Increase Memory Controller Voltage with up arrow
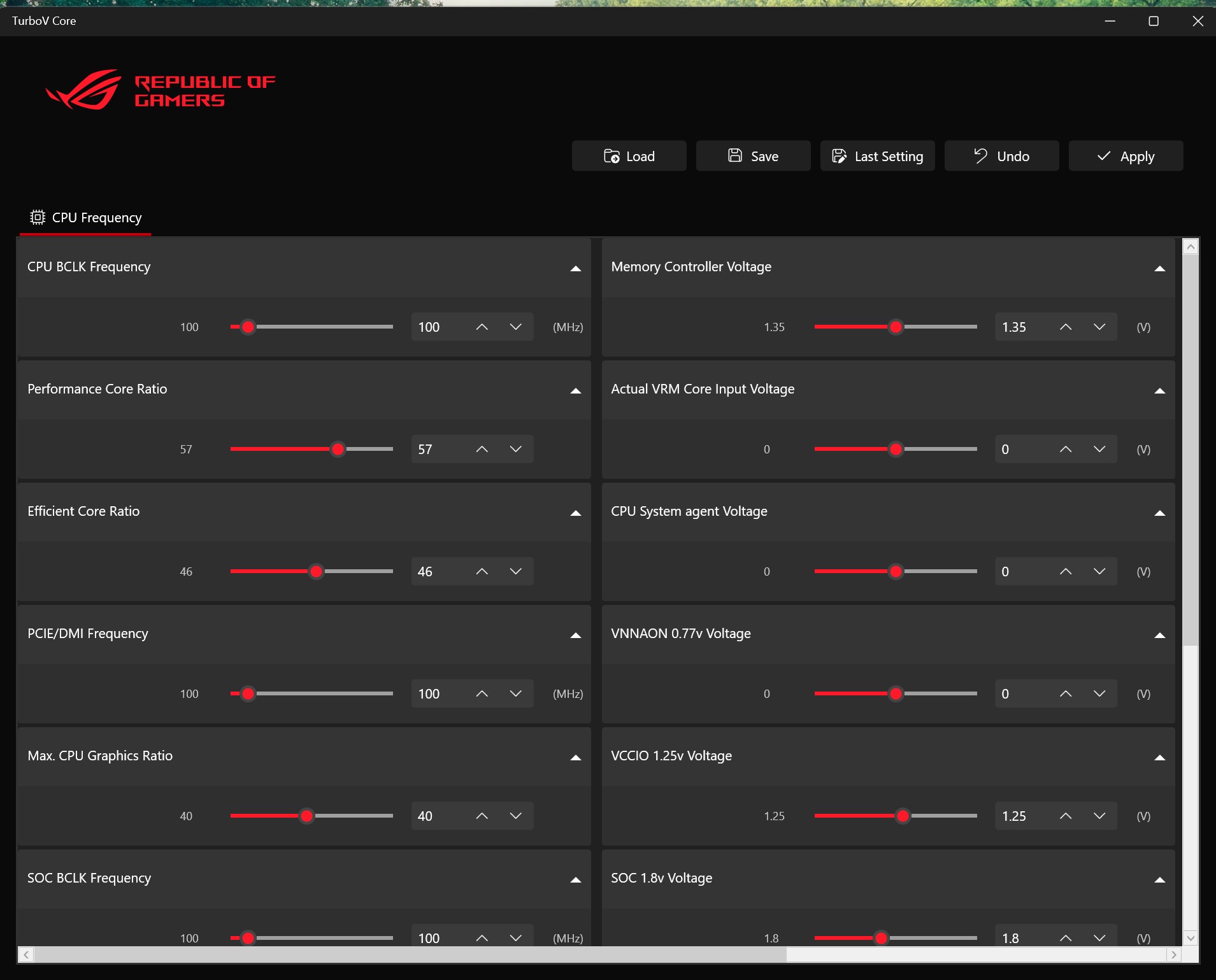This screenshot has height=980, width=1216. pos(1066,327)
